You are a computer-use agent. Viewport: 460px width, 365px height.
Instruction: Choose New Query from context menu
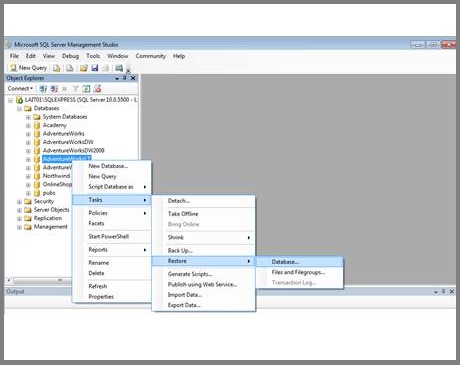click(x=112, y=176)
